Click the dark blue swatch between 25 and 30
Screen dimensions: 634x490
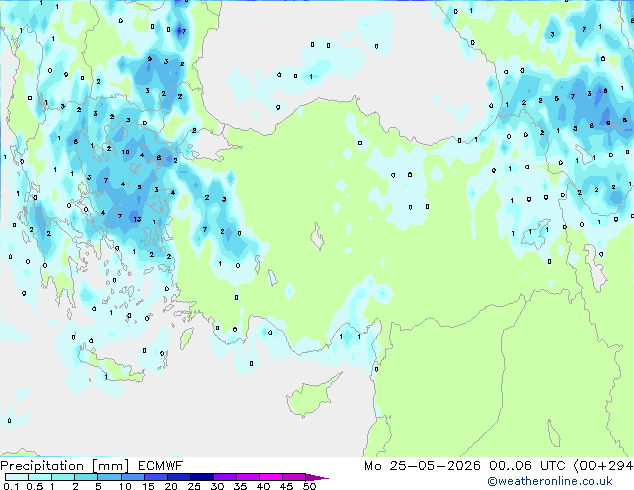point(201,477)
